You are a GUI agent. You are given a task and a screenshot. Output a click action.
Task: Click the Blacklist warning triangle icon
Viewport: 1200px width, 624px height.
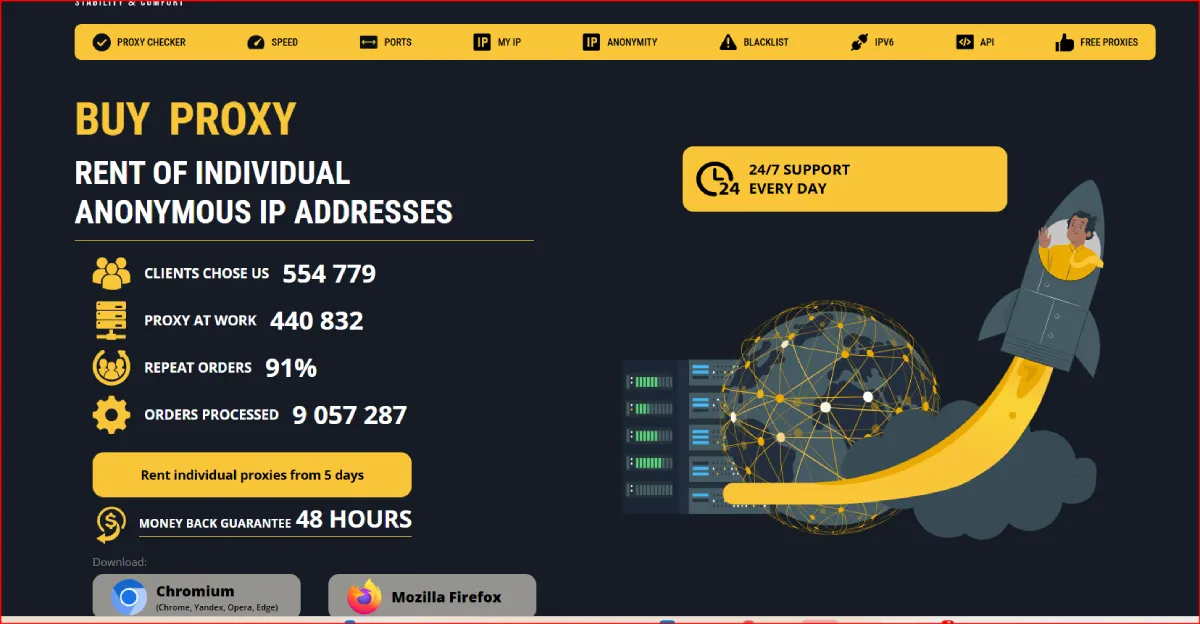tap(728, 42)
